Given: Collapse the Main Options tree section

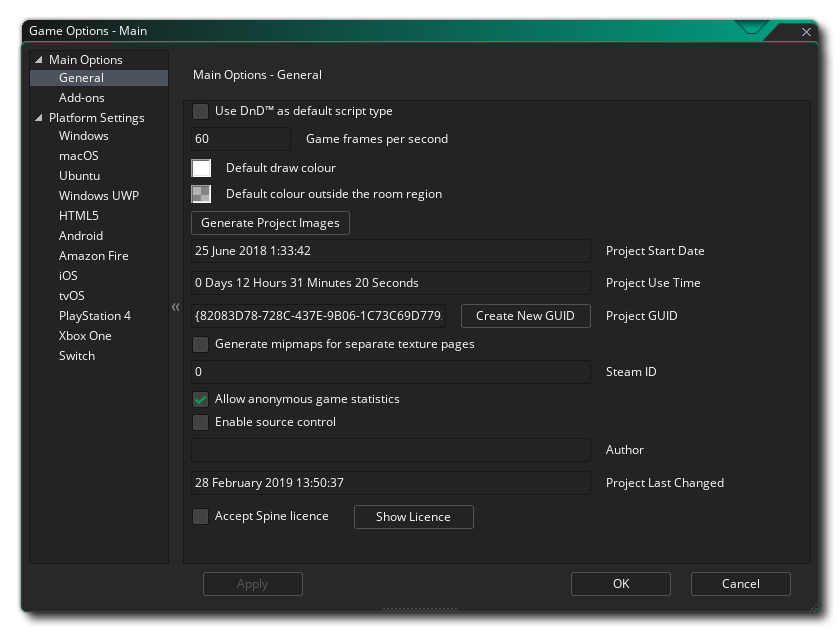Looking at the screenshot, I should [37, 59].
